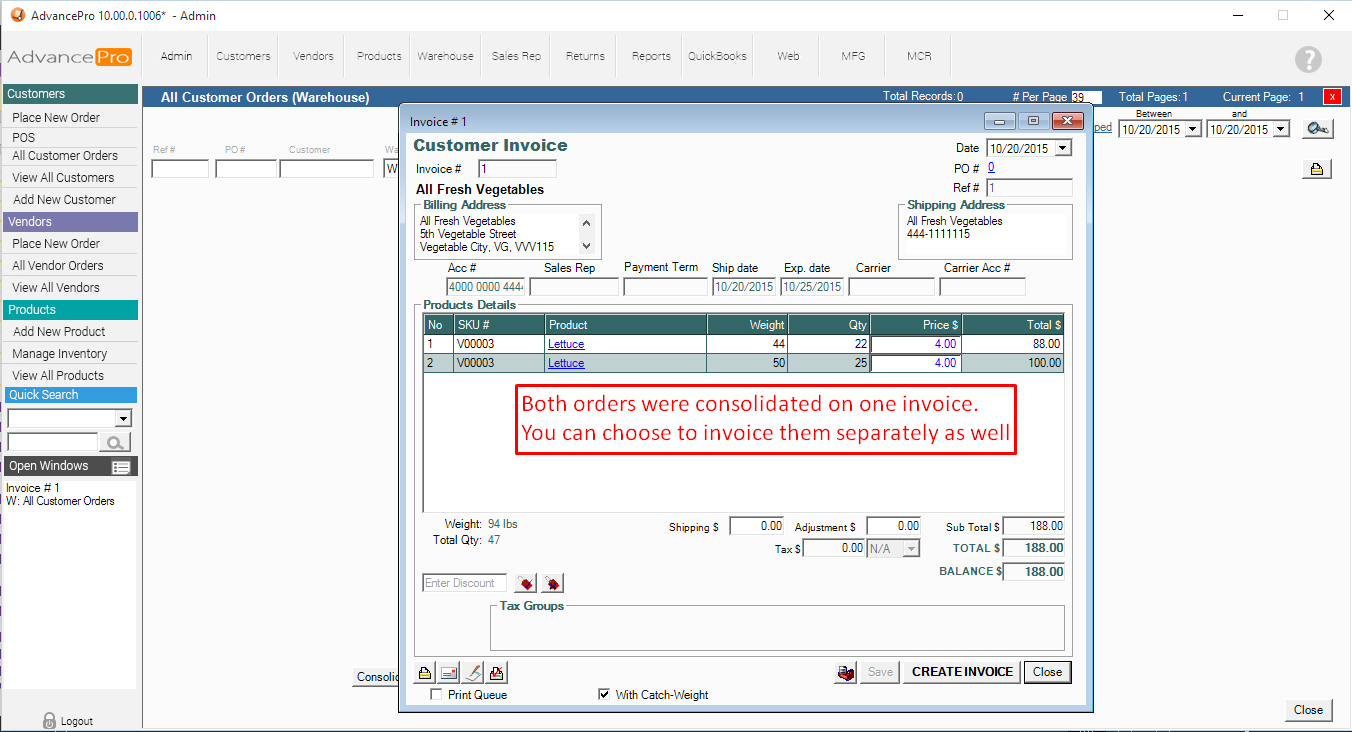
Task: Click the Quick Search magnifier button
Action: pos(116,442)
